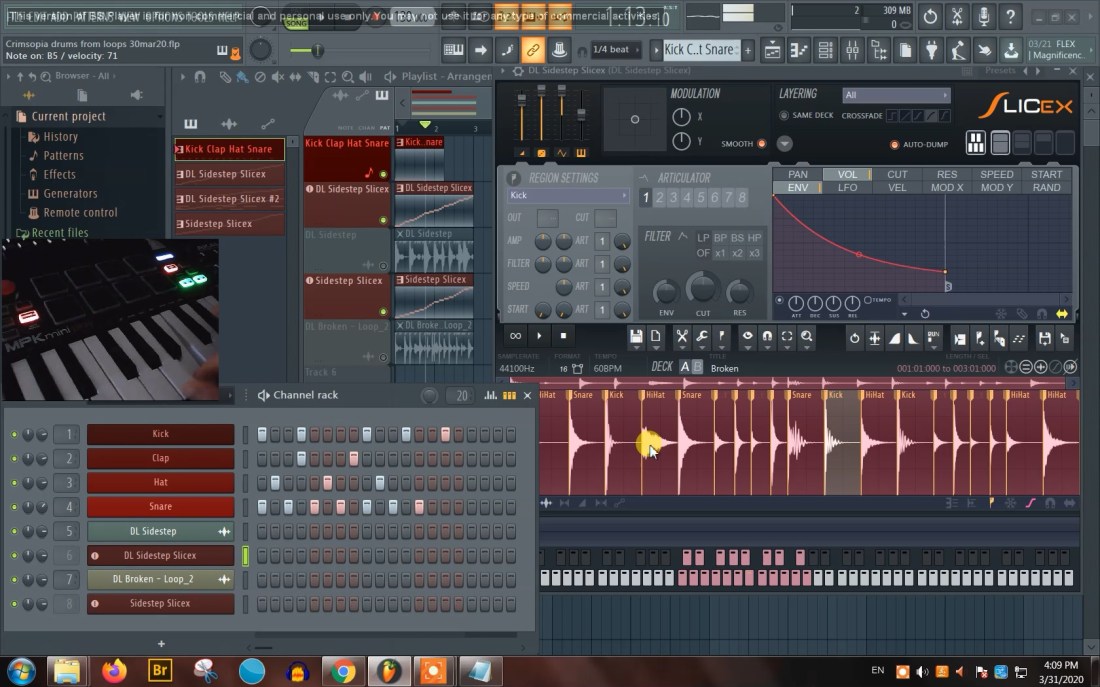The height and width of the screenshot is (687, 1100).
Task: Open the 1/4 beat snap dropdown
Action: click(617, 50)
